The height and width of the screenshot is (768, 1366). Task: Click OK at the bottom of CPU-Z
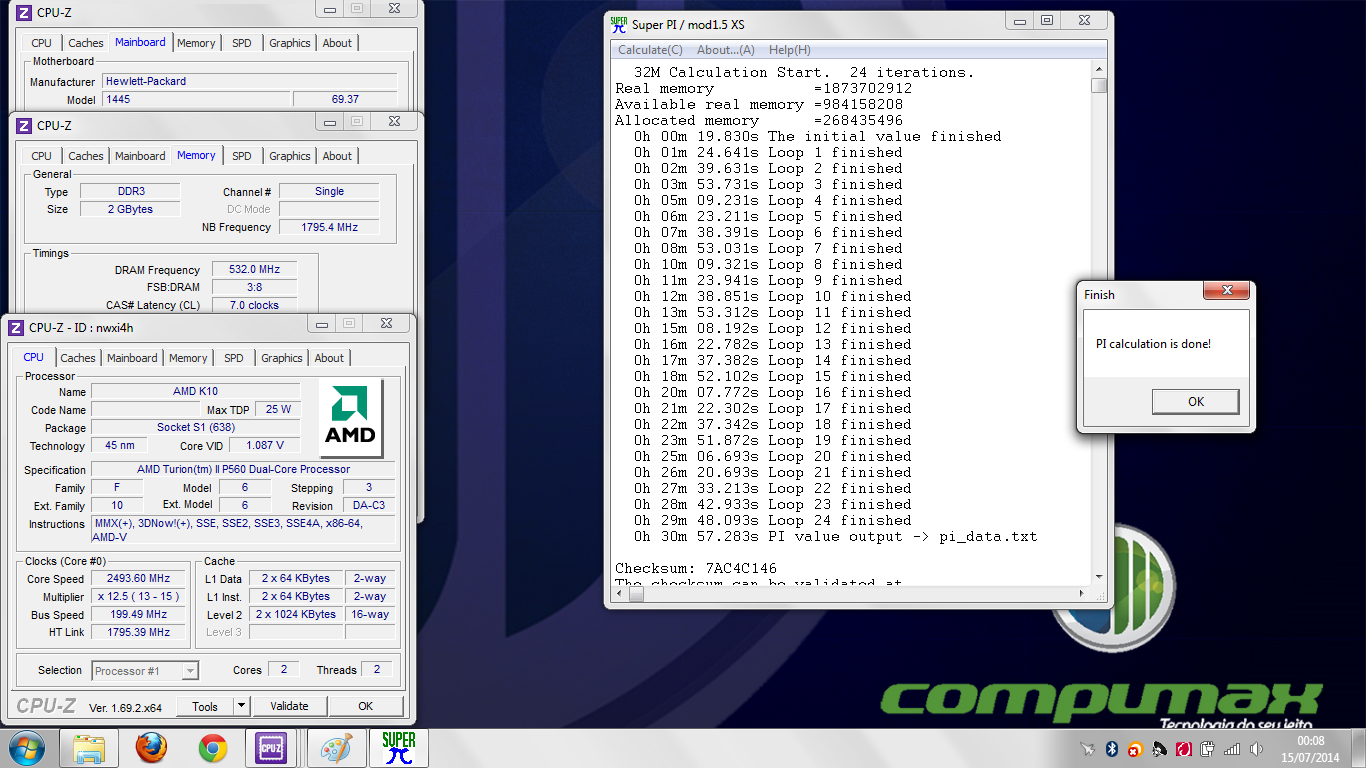pyautogui.click(x=366, y=706)
